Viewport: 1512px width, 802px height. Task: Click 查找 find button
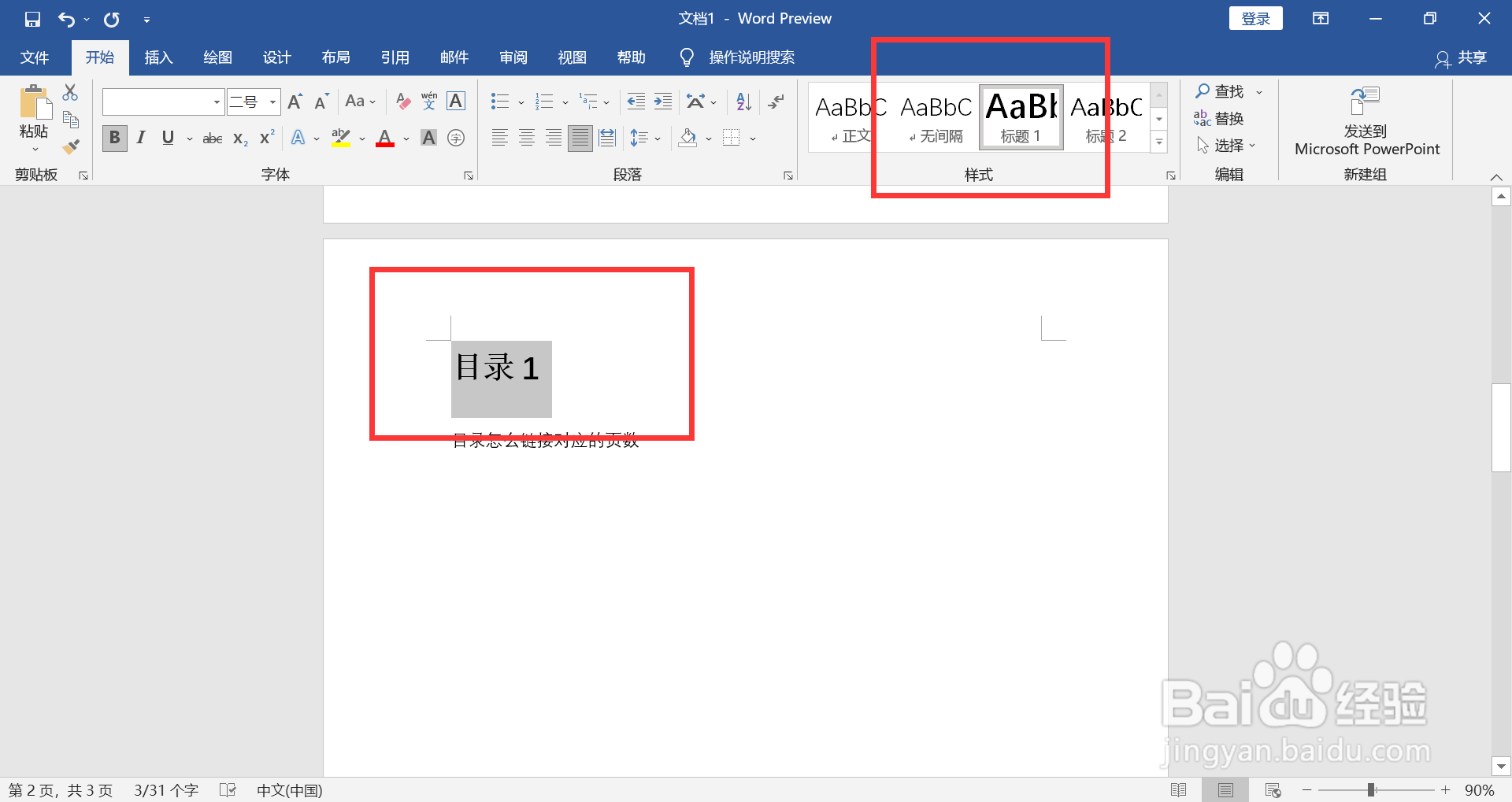point(1228,92)
